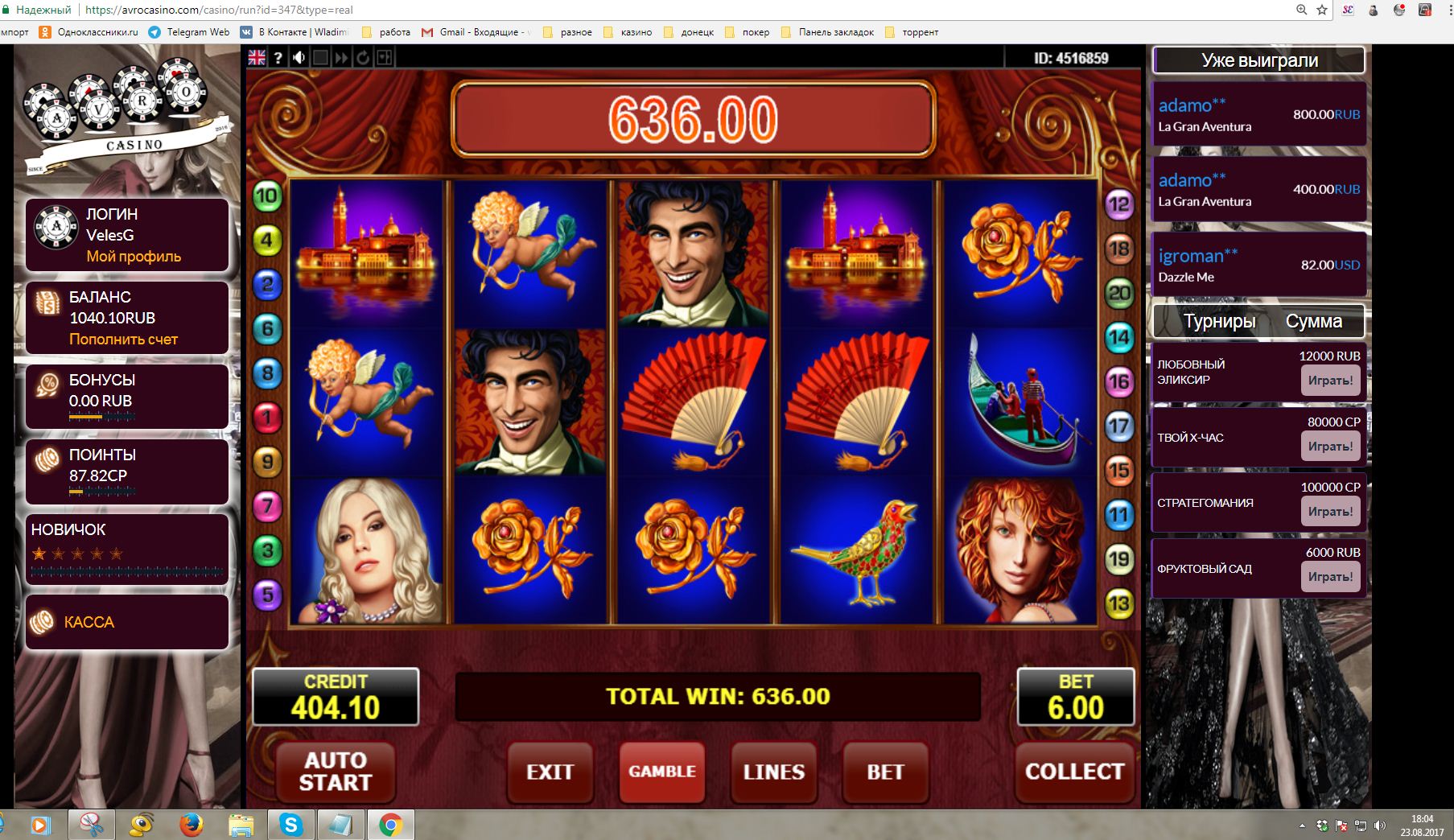Click the bonus progress bar under БОНУСЫ

(x=101, y=417)
